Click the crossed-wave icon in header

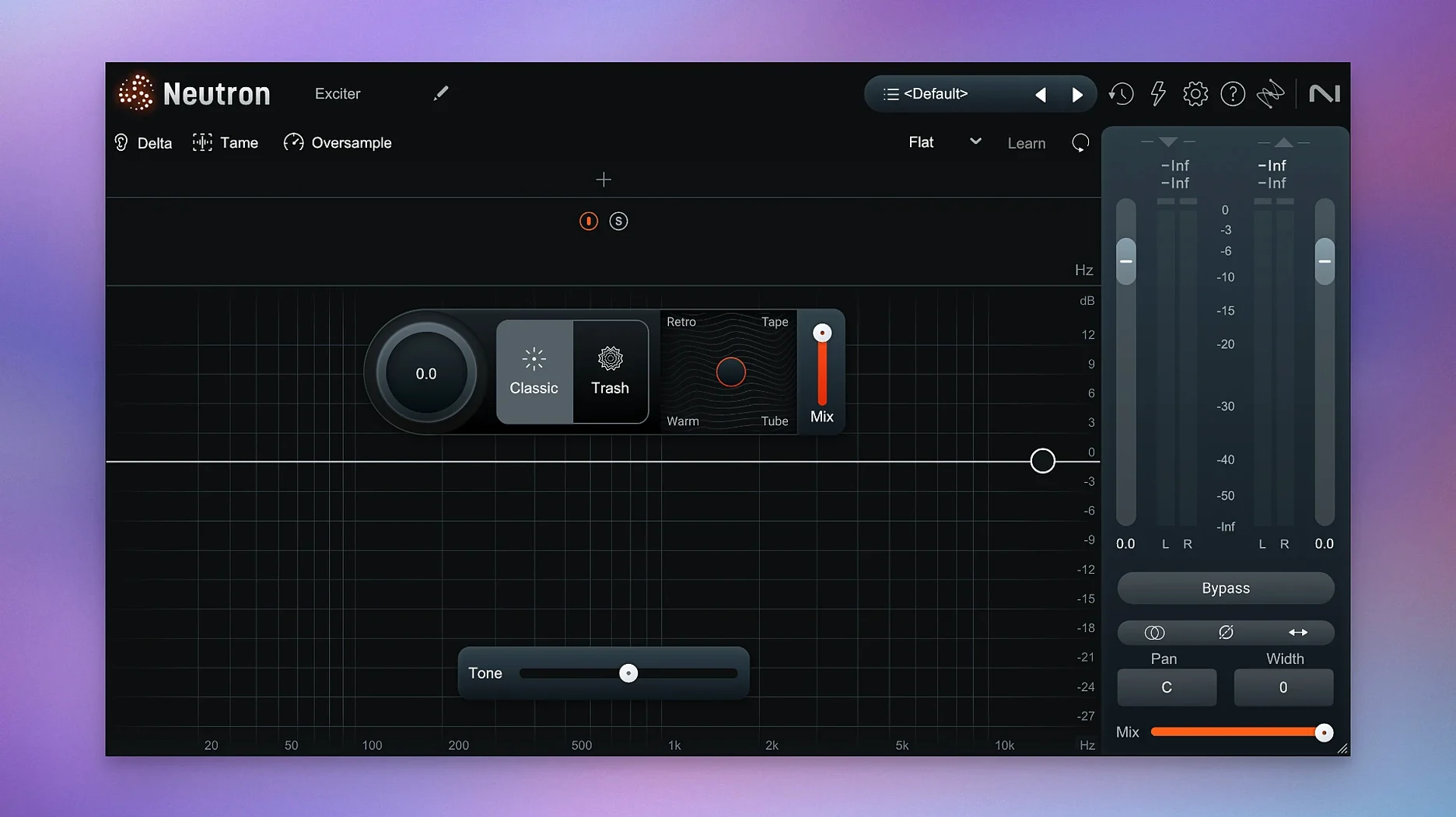1271,94
